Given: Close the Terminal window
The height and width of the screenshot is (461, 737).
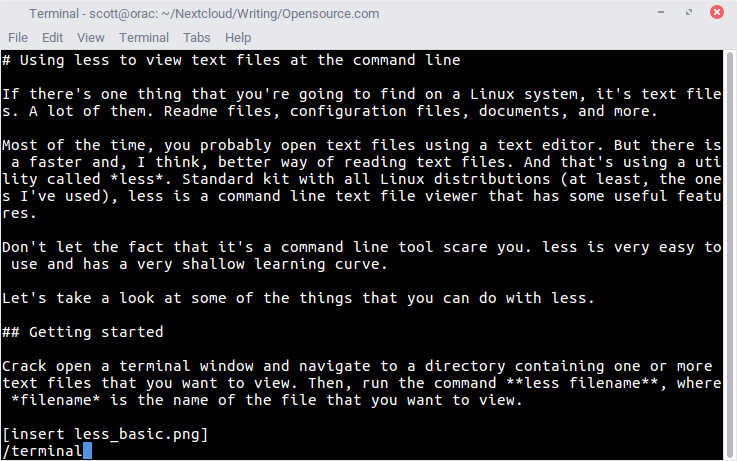Looking at the screenshot, I should pos(716,13).
